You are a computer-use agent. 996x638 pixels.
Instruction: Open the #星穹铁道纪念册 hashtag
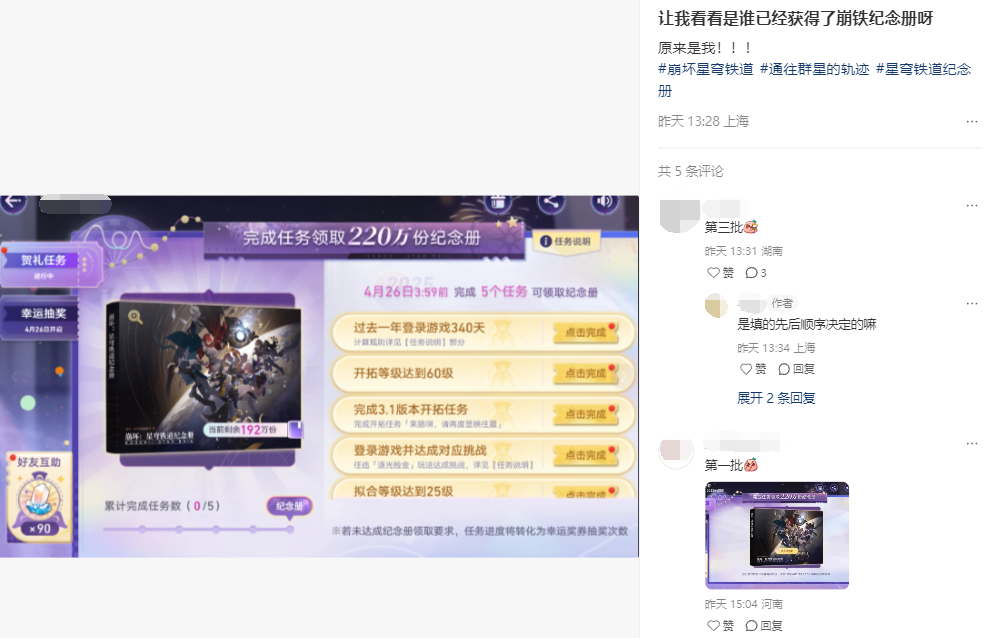924,69
